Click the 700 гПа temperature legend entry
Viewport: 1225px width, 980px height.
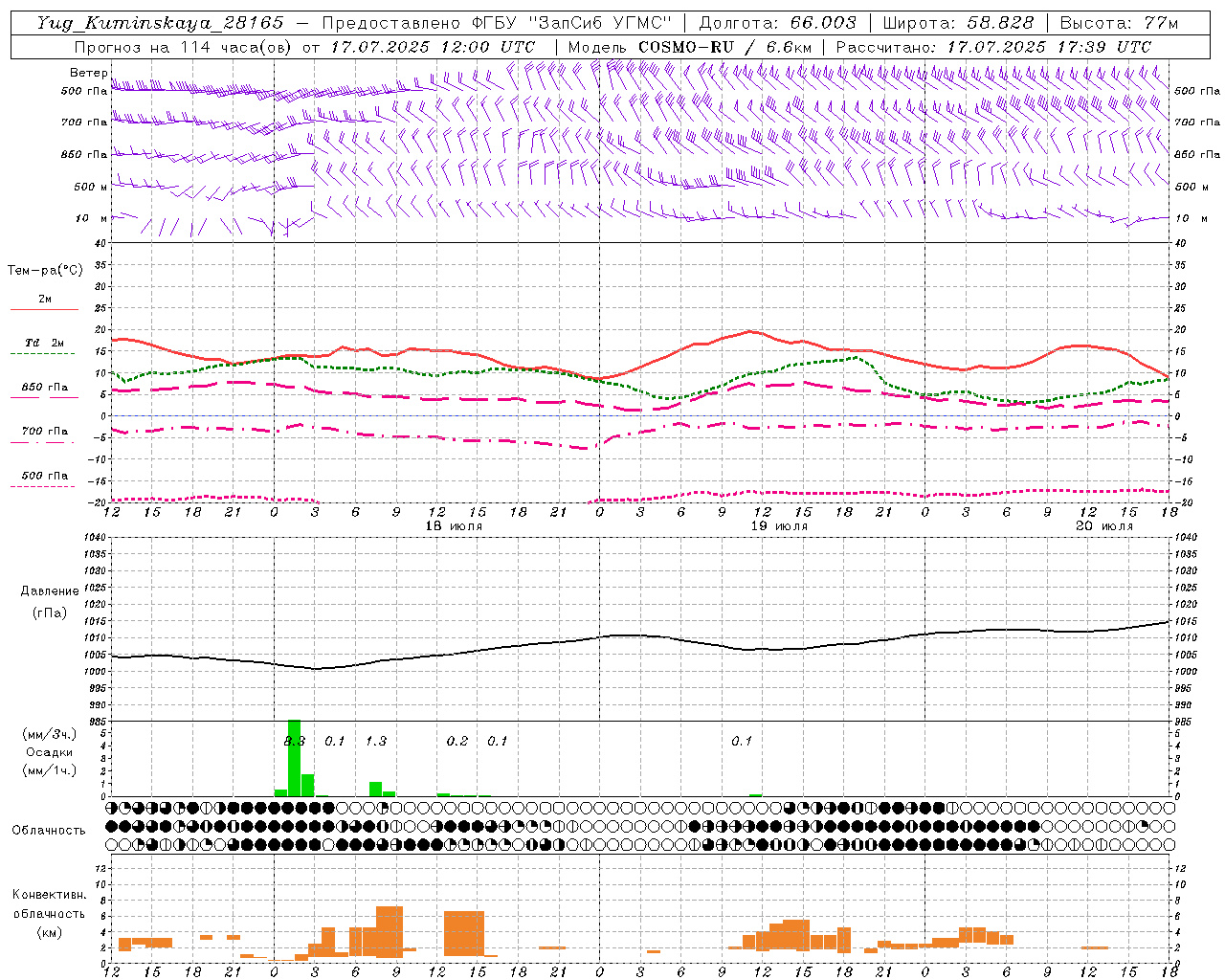[x=45, y=432]
